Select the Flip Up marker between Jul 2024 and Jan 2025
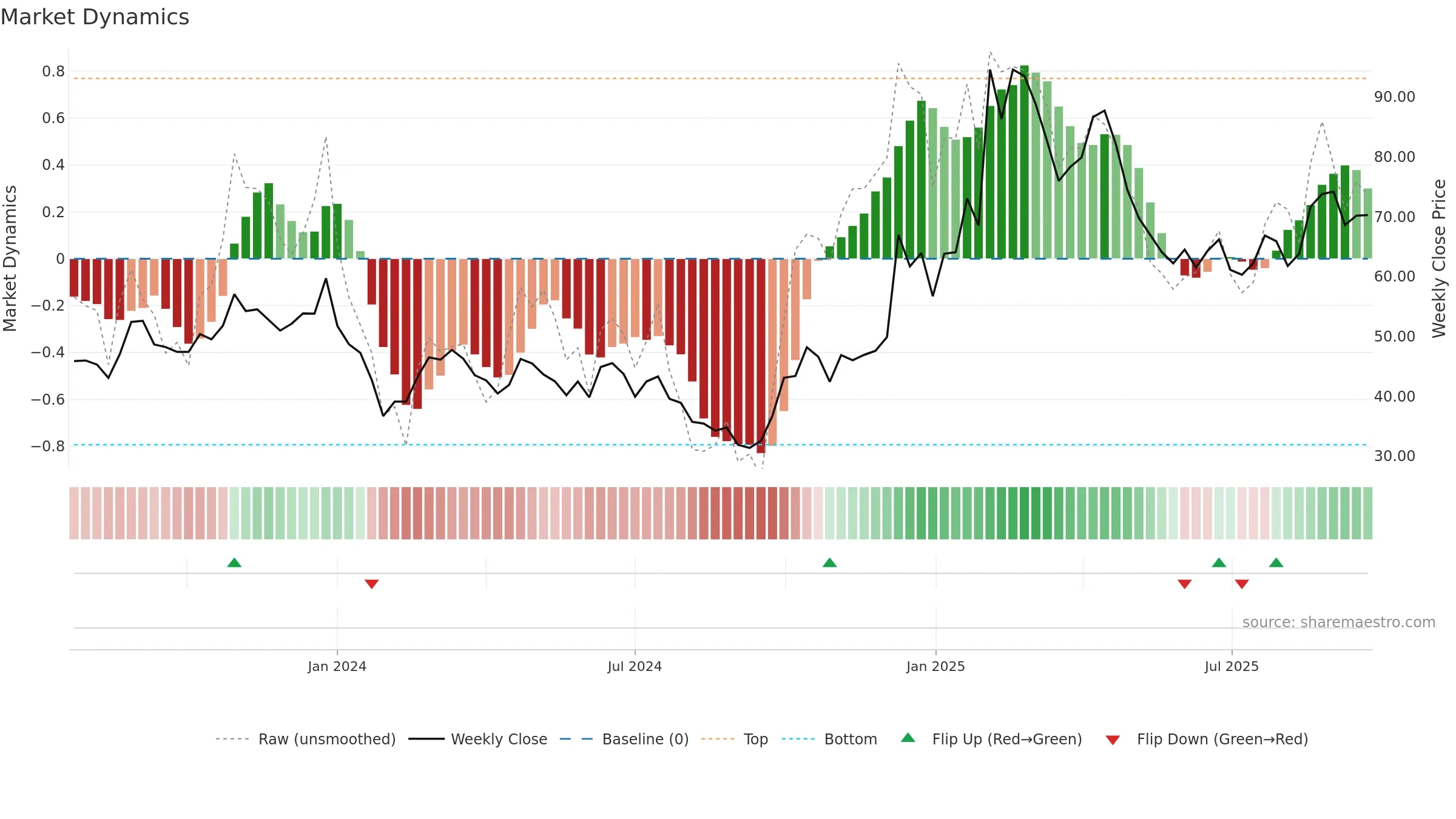 point(829,562)
